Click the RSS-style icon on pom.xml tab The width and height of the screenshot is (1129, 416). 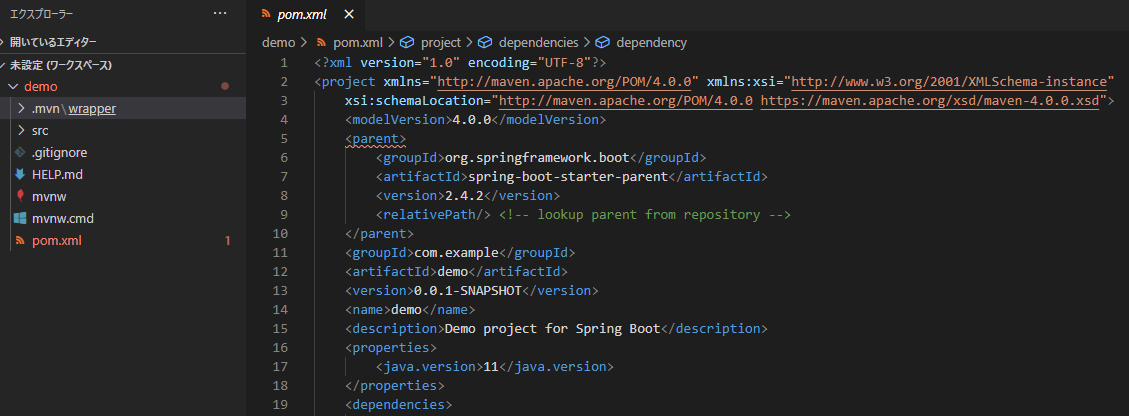point(265,15)
